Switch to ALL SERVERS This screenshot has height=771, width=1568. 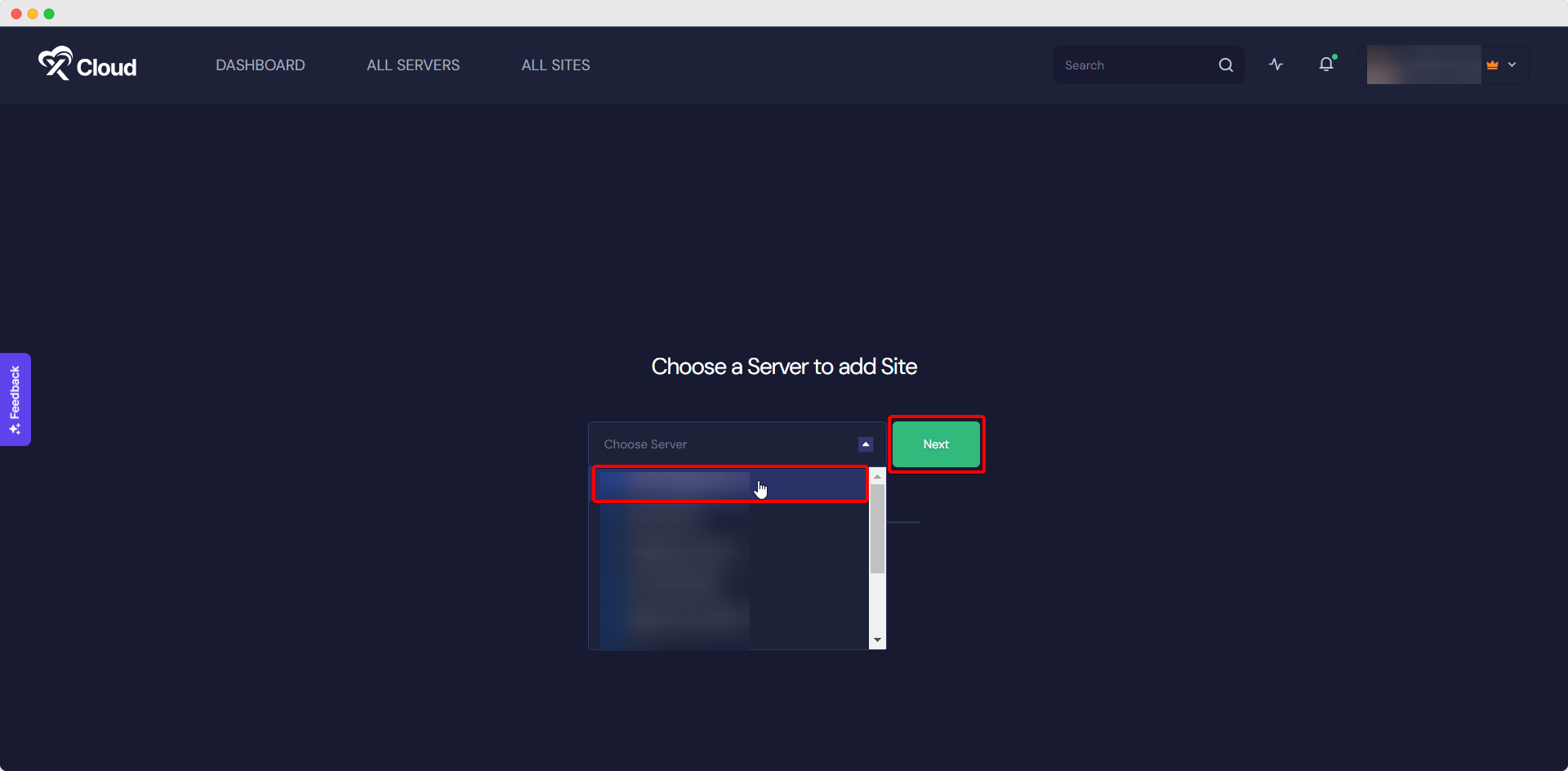(412, 65)
